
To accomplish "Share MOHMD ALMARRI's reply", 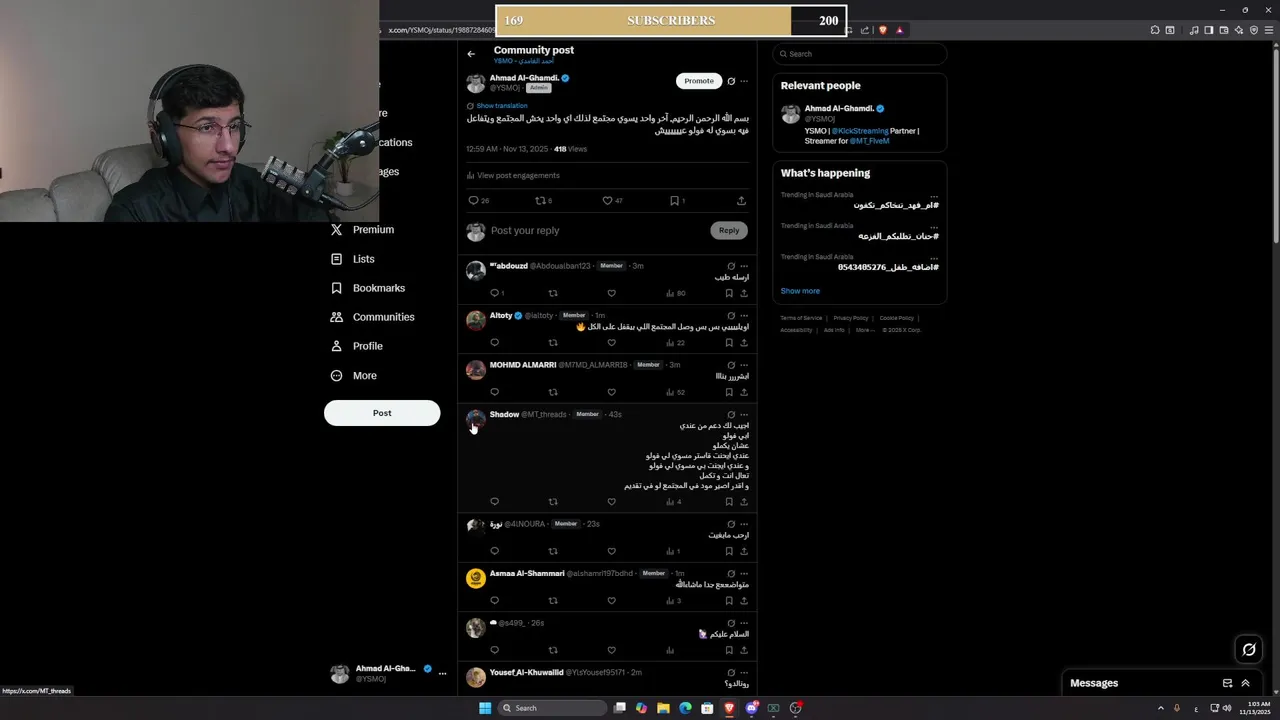I will 744,392.
